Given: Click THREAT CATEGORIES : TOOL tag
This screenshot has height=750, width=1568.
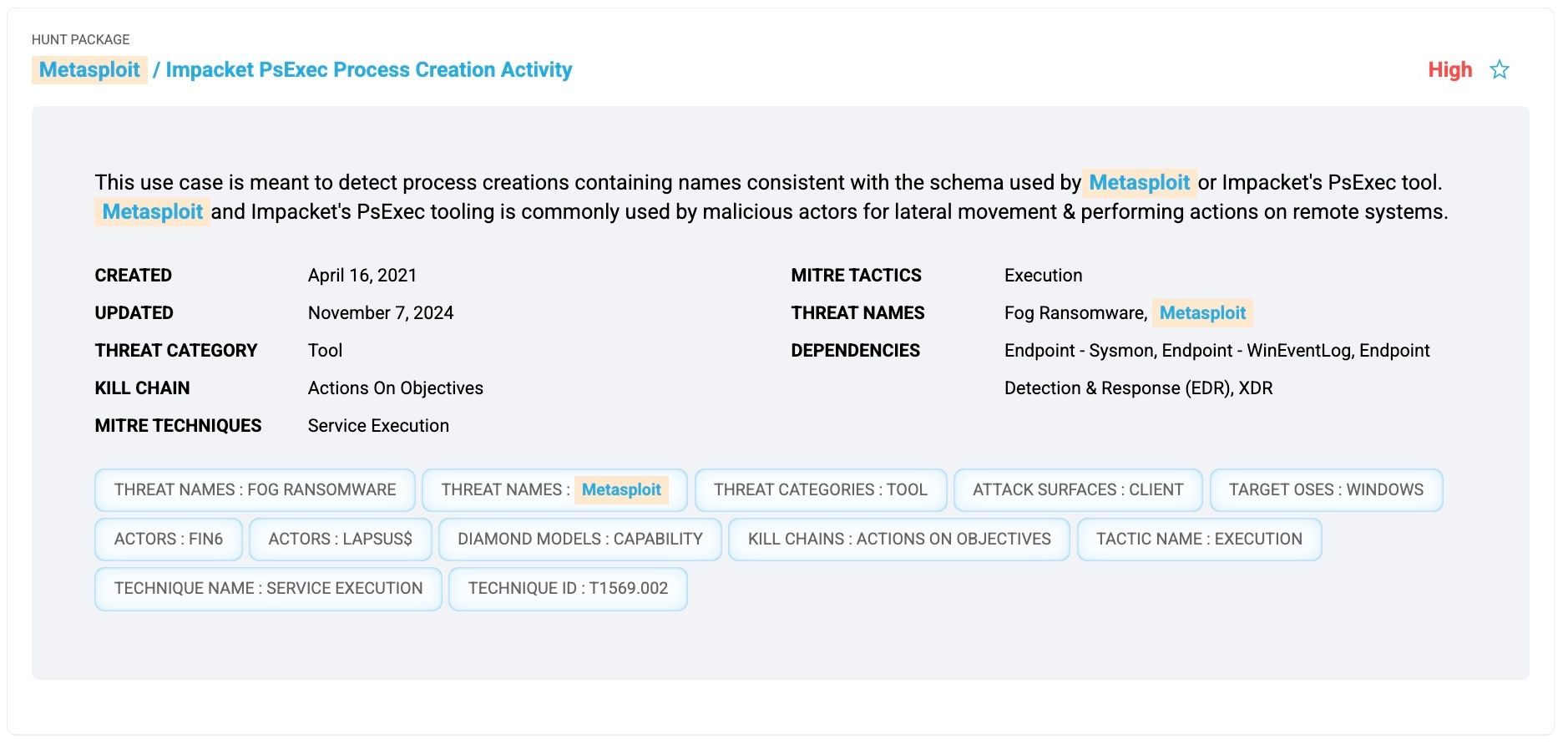Looking at the screenshot, I should (821, 490).
